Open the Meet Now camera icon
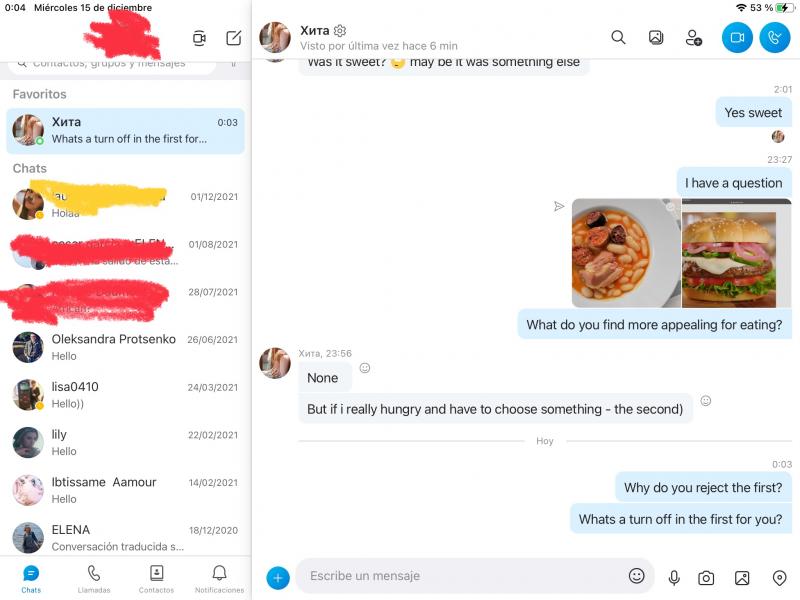Viewport: 800px width, 600px height. [199, 38]
